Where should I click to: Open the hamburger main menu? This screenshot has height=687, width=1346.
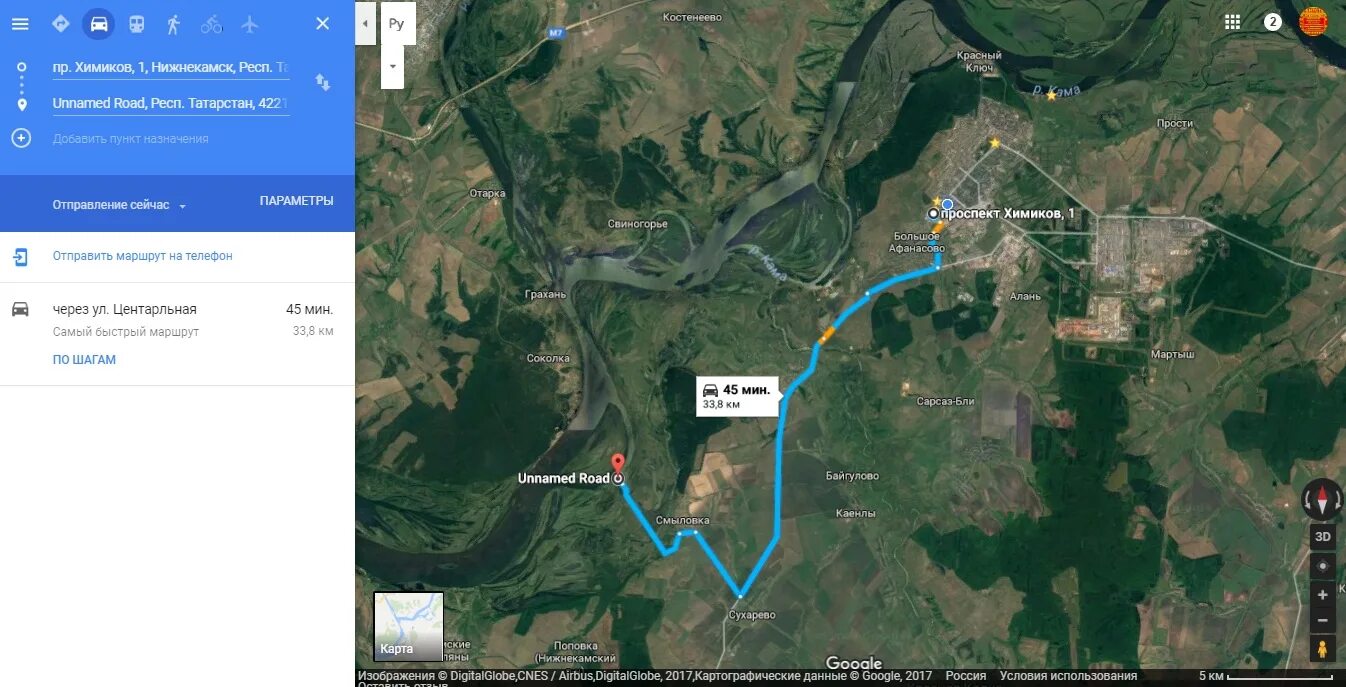[20, 24]
